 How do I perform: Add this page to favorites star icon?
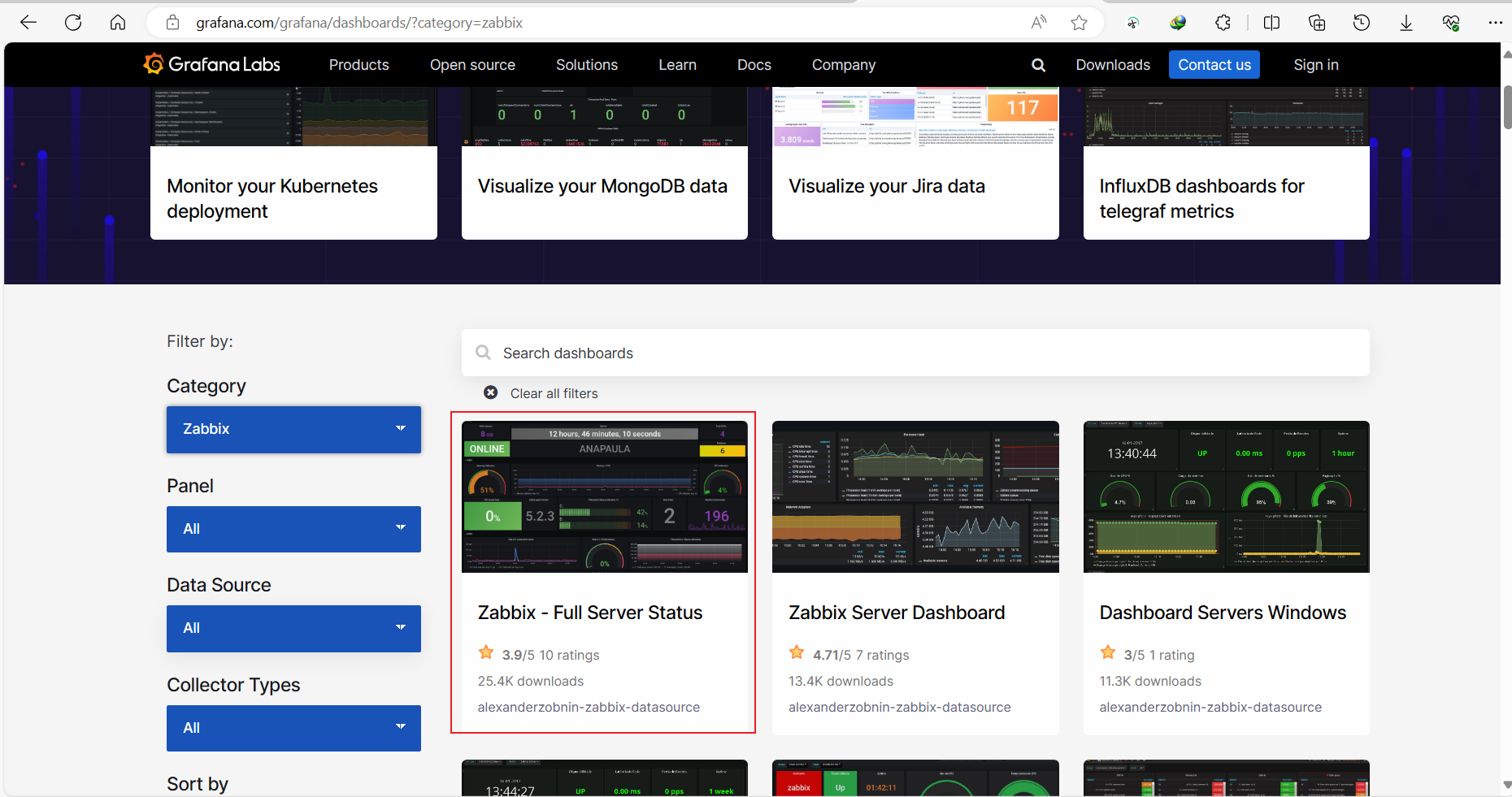1080,23
